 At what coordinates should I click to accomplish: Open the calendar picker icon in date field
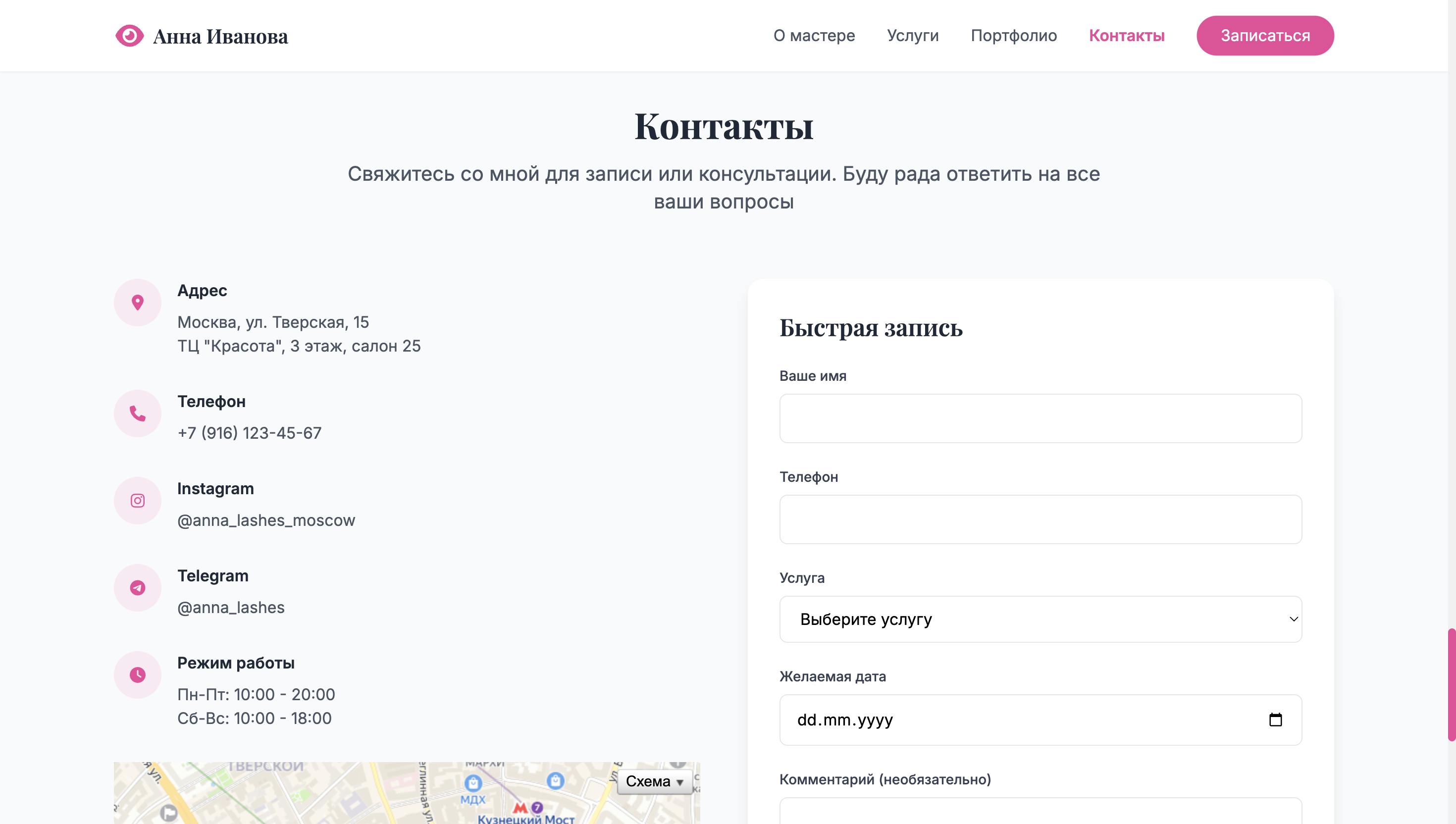pos(1275,720)
